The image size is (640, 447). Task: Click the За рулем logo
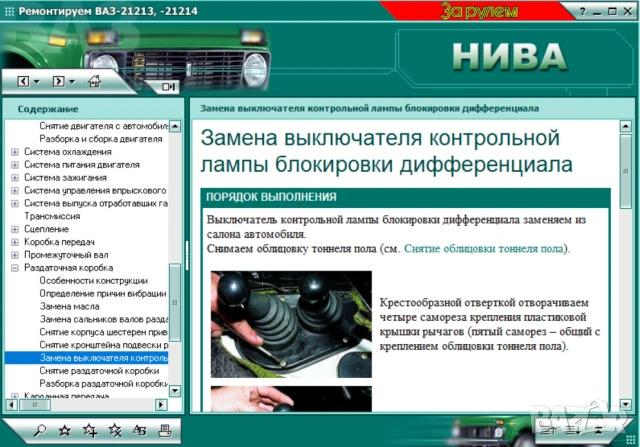coord(479,11)
